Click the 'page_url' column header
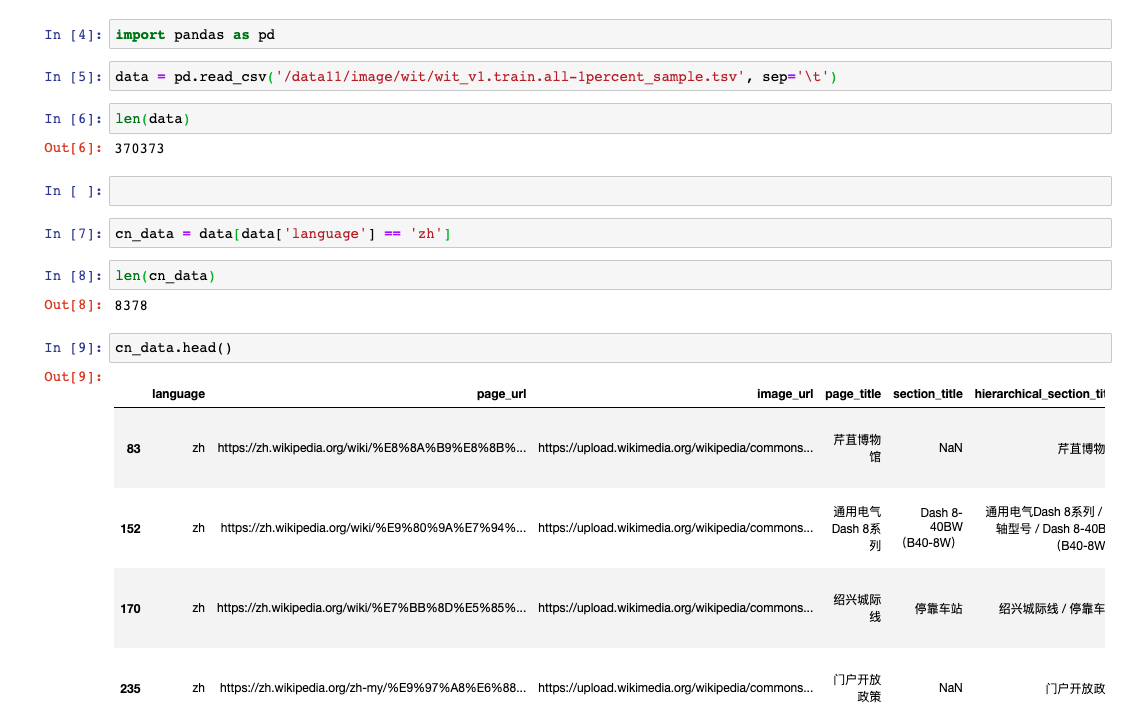 tap(501, 394)
